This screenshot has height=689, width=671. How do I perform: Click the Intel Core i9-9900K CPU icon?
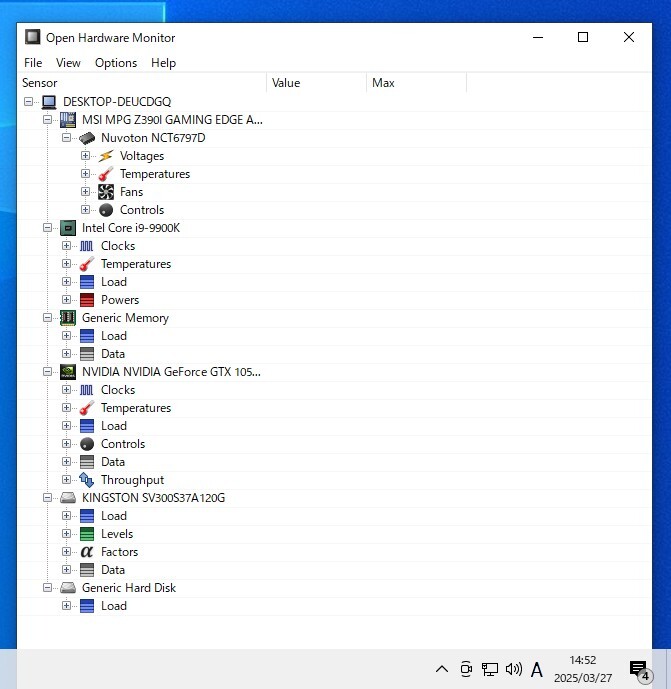pos(68,228)
